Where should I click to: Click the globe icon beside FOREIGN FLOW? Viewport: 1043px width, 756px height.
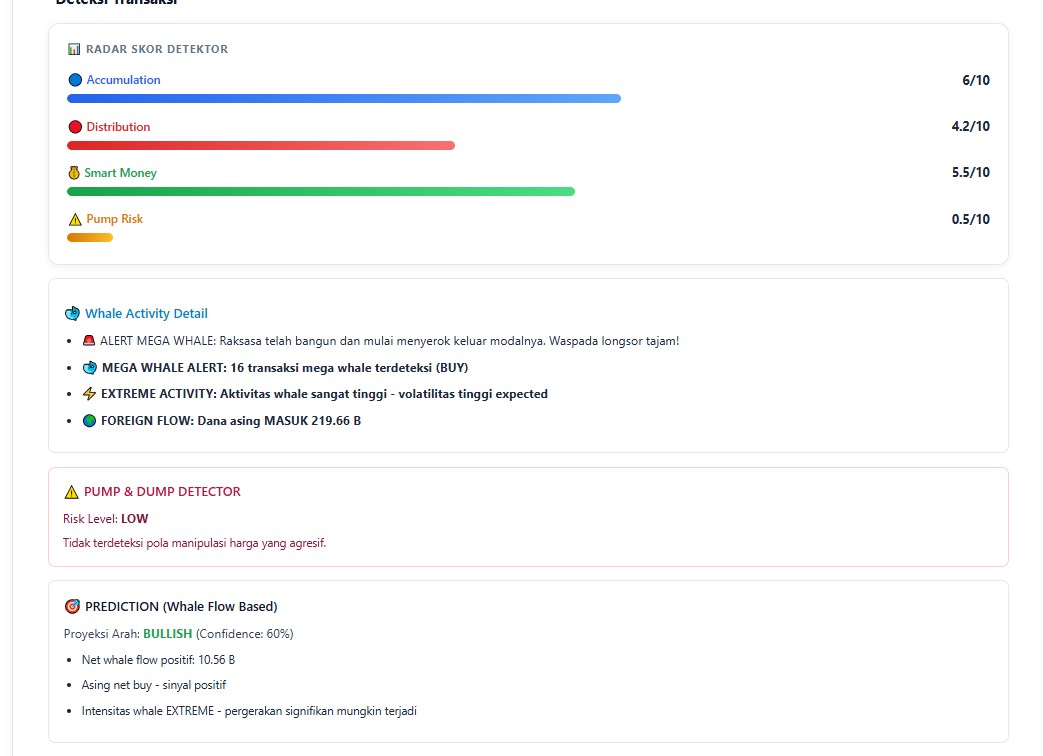pyautogui.click(x=89, y=420)
